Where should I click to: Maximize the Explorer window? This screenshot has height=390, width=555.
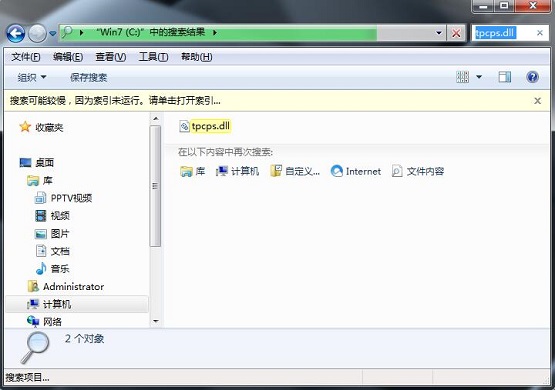click(x=504, y=6)
